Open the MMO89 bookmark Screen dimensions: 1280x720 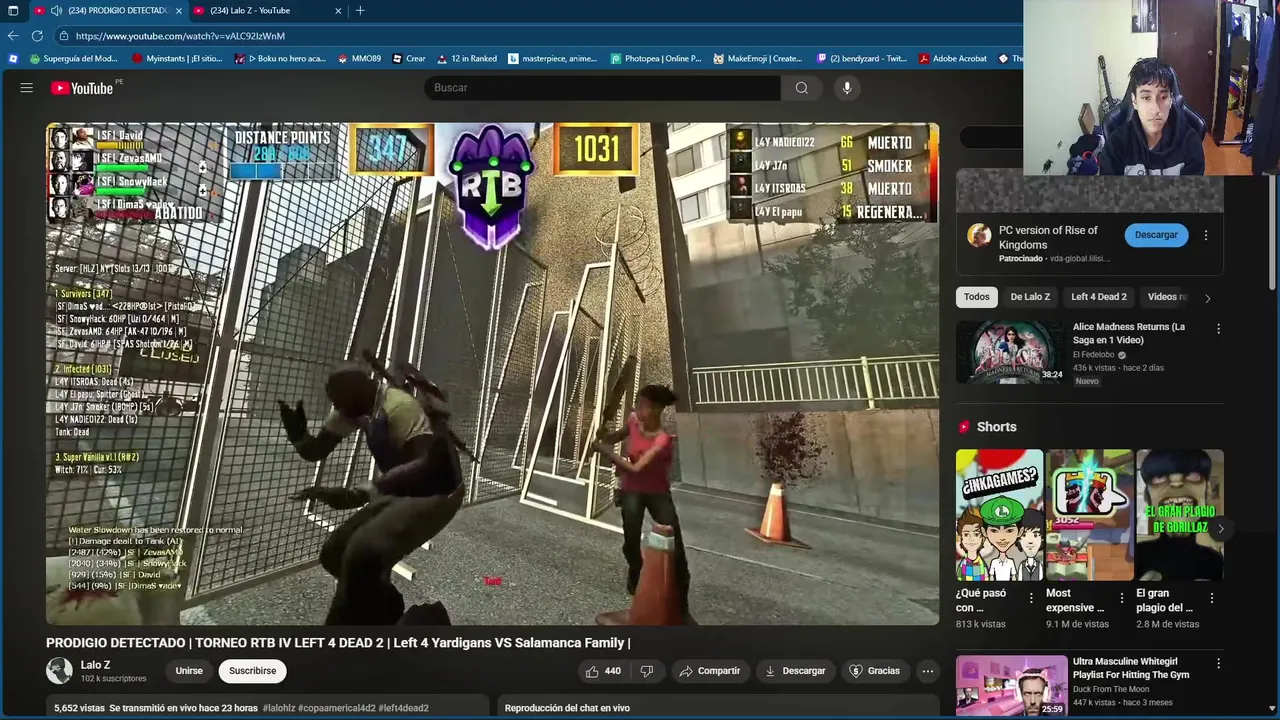[359, 59]
